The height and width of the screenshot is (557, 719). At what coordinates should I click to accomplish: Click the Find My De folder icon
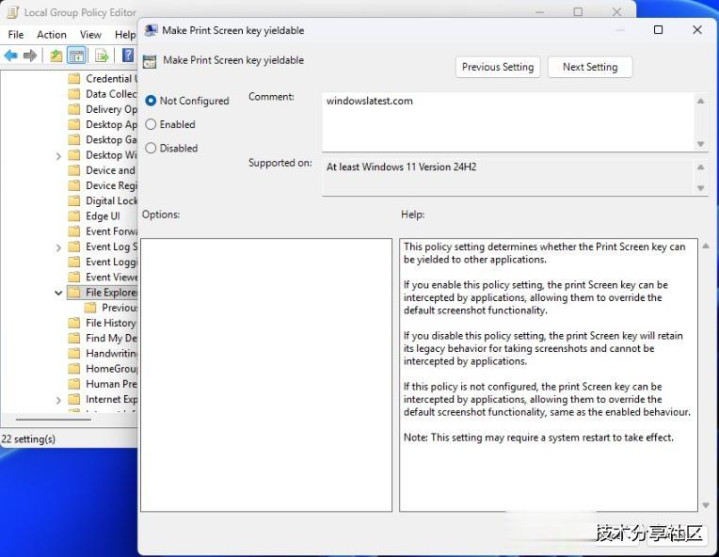click(x=74, y=338)
